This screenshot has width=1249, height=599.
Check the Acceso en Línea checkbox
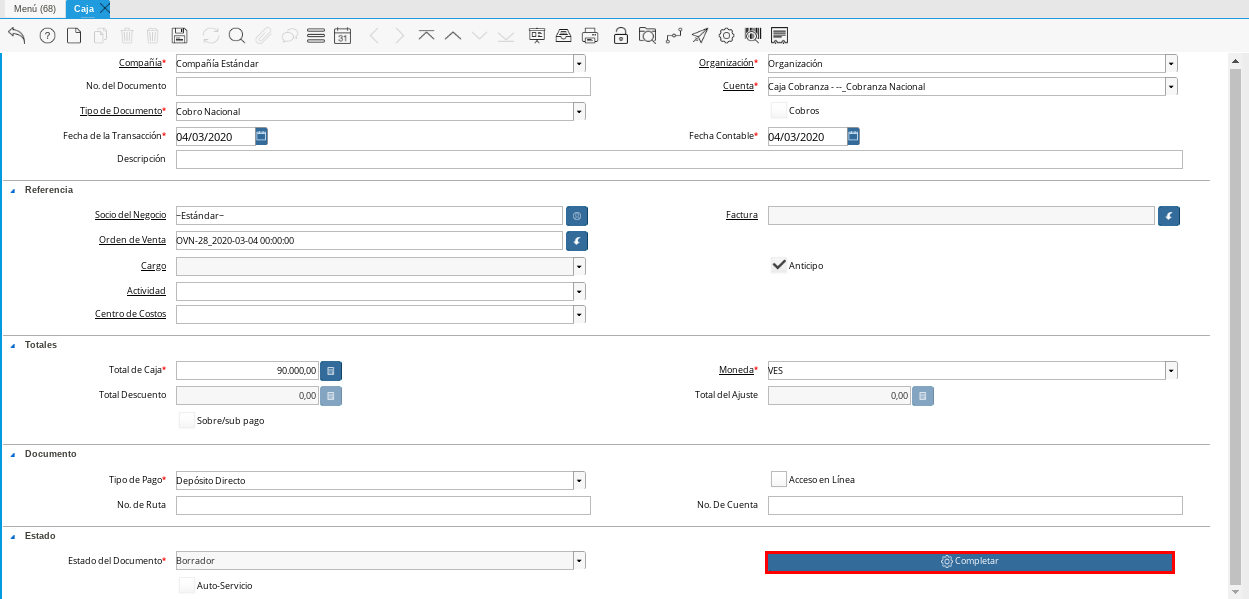[x=779, y=479]
